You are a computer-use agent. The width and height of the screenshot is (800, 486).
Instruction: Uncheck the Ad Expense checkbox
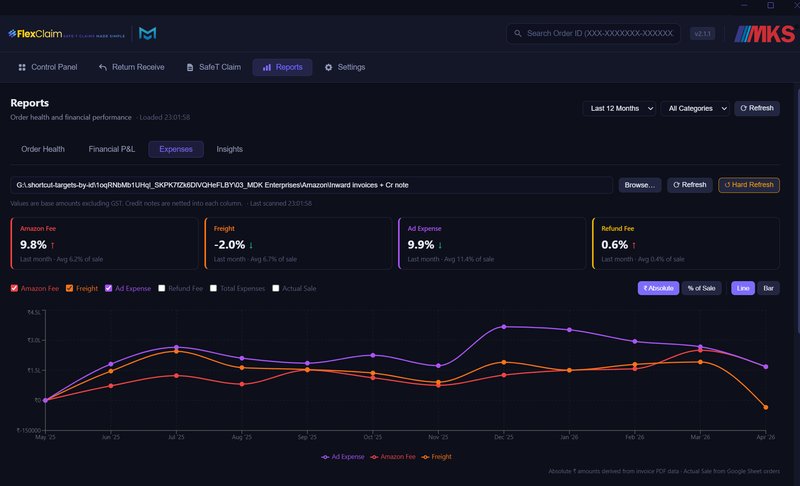tap(109, 288)
